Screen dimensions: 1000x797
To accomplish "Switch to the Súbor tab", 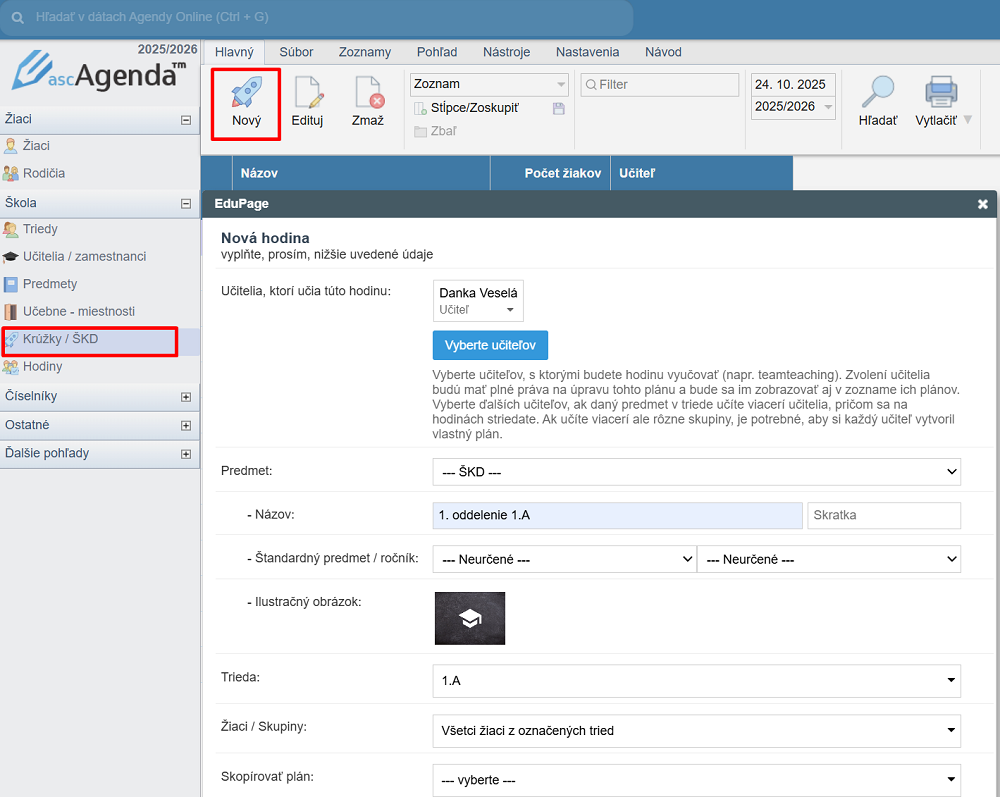I will coord(296,52).
